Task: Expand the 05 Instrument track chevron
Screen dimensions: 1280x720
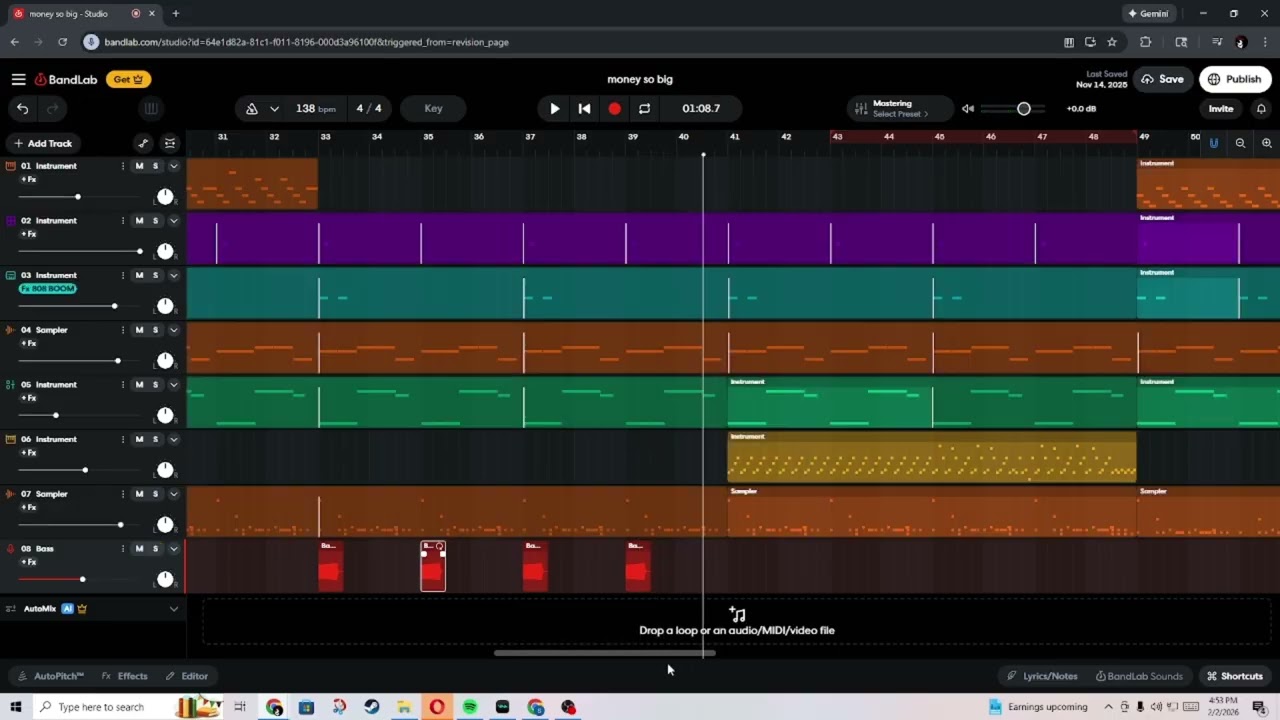Action: point(174,385)
